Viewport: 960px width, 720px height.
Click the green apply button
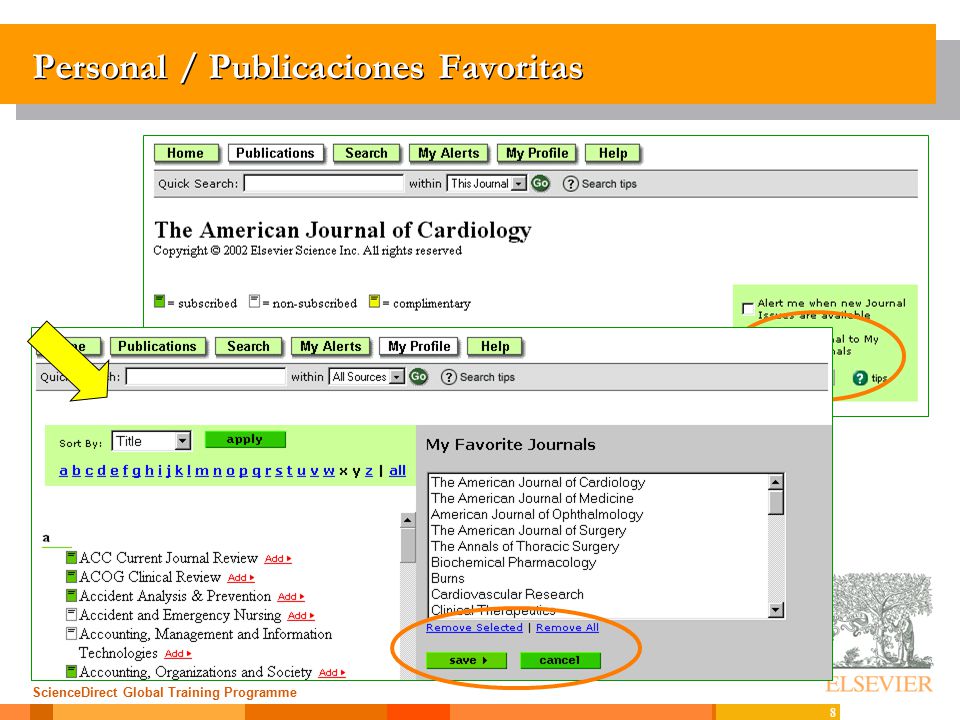tap(245, 439)
